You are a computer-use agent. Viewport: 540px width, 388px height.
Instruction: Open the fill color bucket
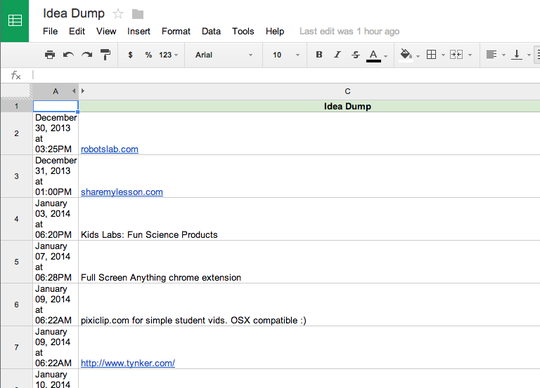[406, 55]
